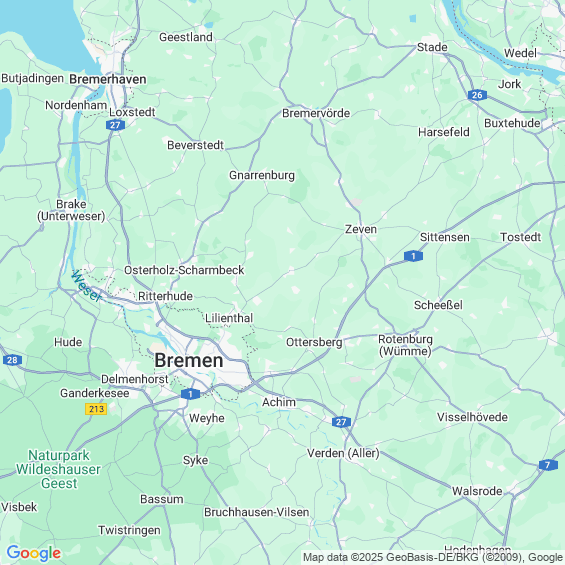
Task: Click the Map data copyright text
Action: click(x=433, y=557)
